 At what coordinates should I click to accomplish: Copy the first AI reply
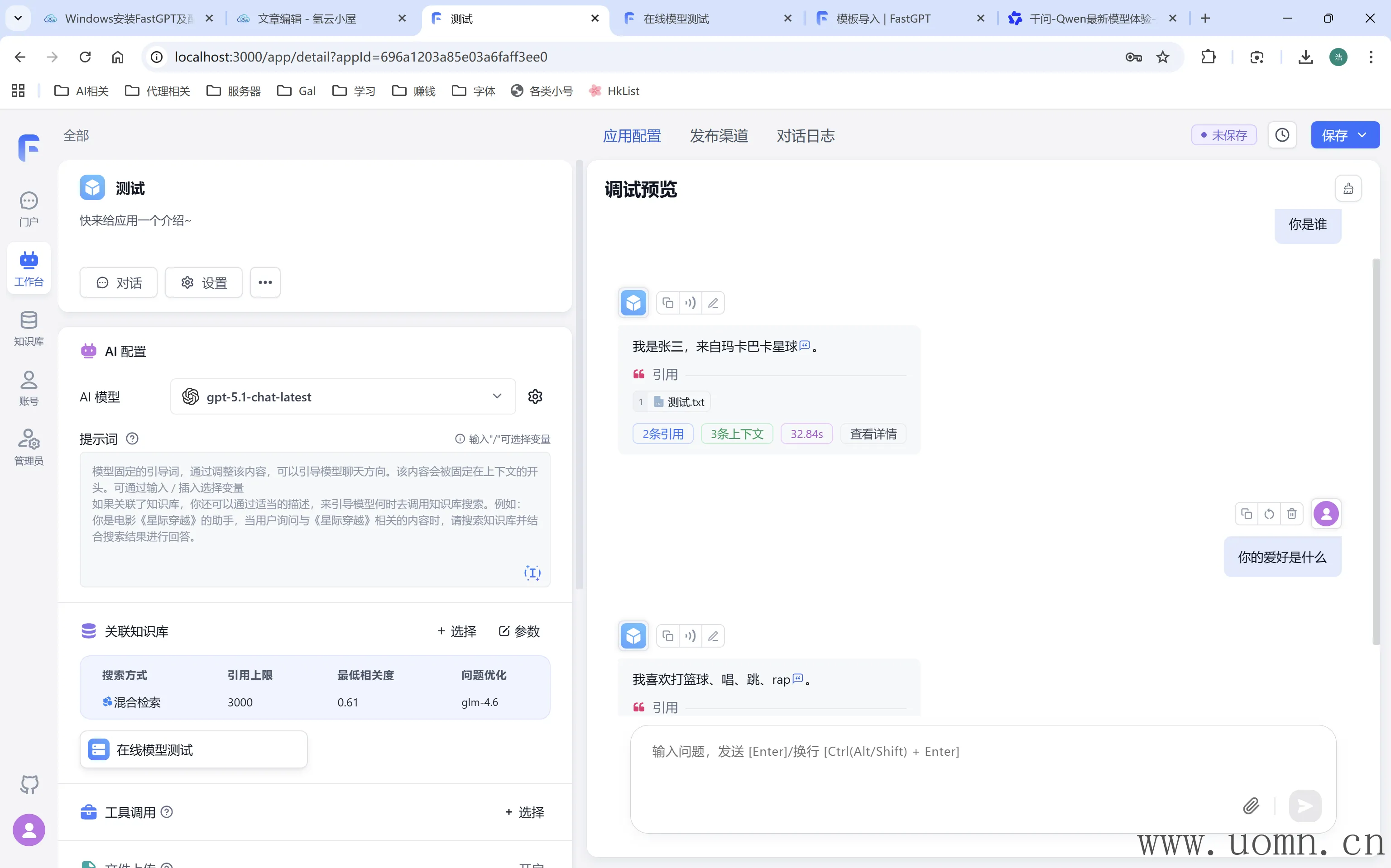(x=667, y=303)
